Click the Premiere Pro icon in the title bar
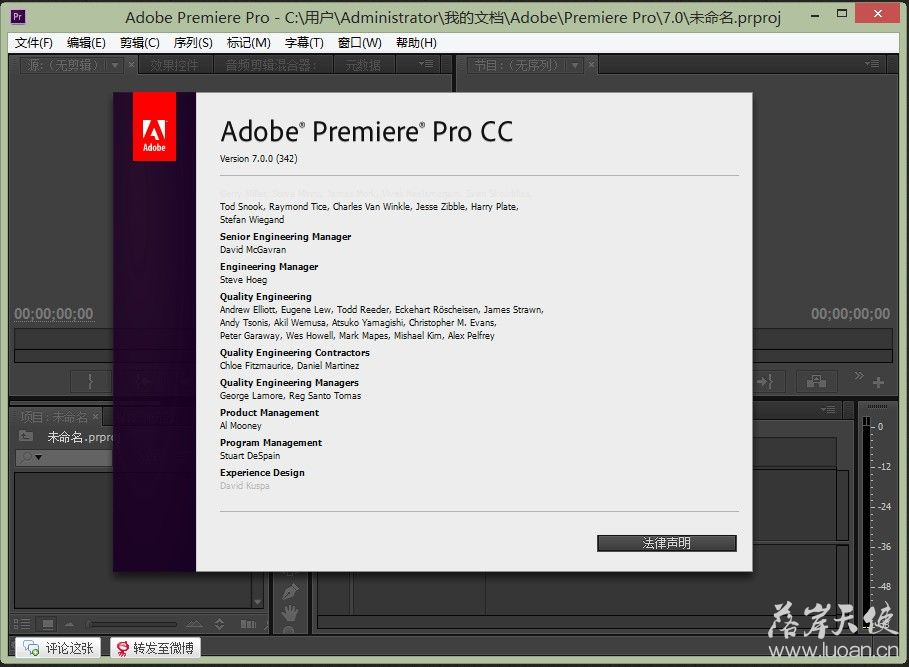 point(18,16)
